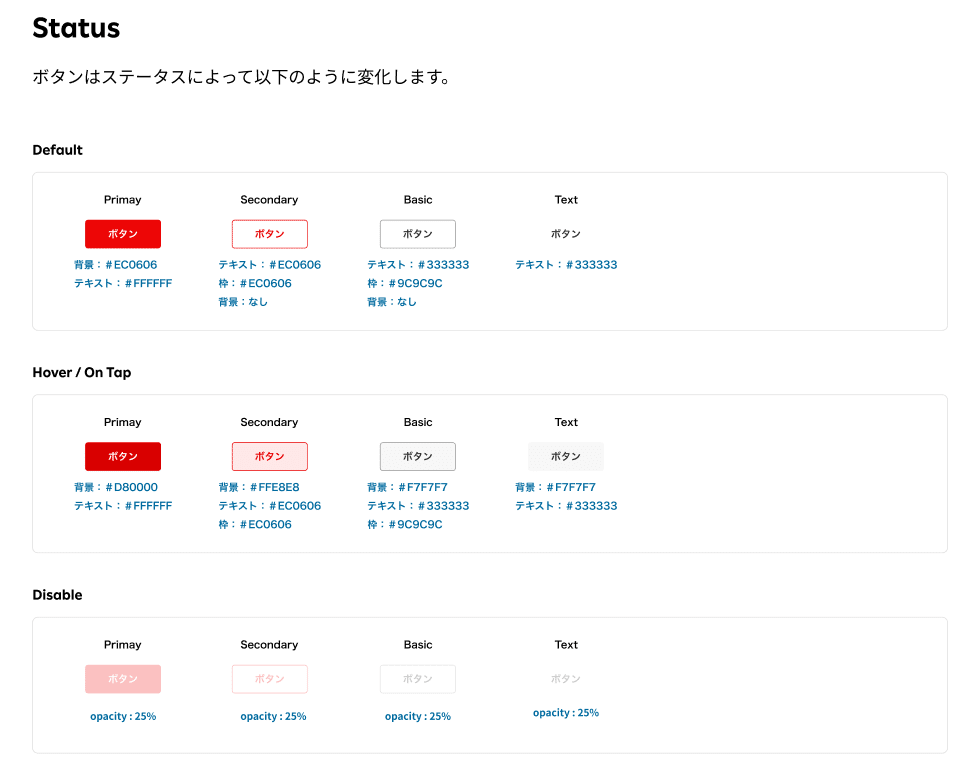Click the 背景：#D80000 spec under Hover Primary
This screenshot has width=980, height=775.
116,488
